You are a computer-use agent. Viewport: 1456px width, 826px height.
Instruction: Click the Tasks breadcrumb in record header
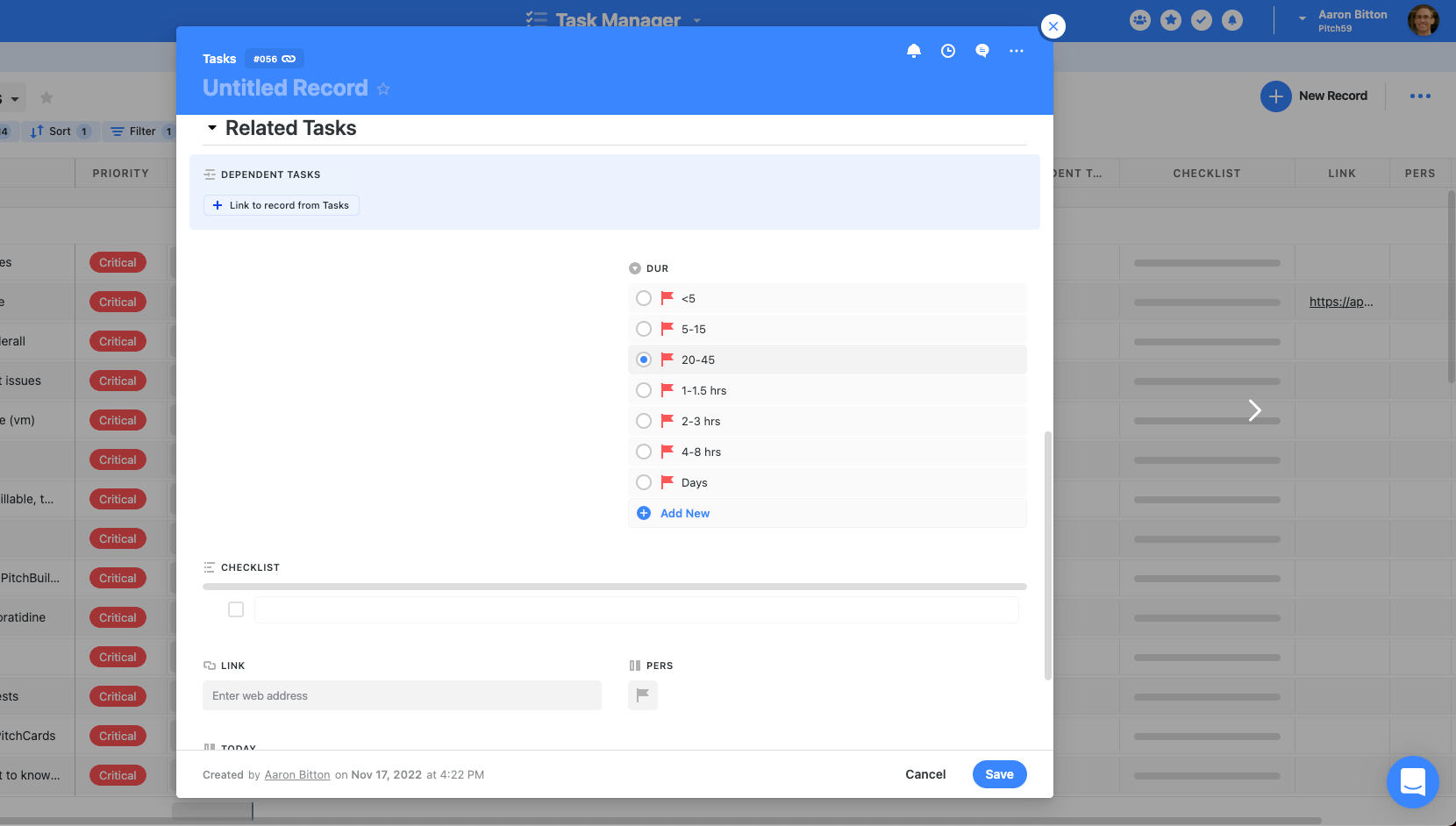point(219,59)
